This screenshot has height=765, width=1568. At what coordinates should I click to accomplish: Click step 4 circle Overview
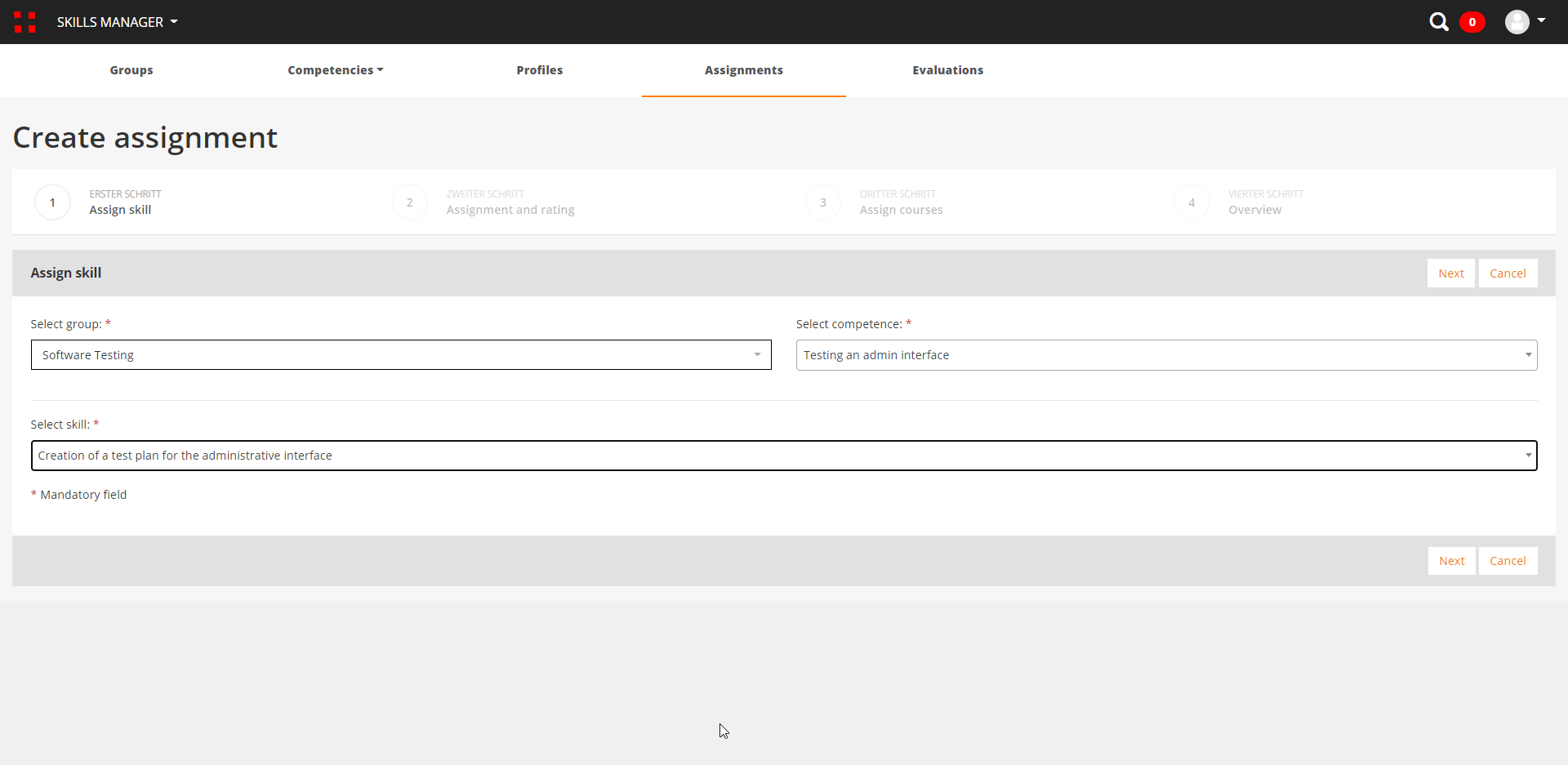1192,202
